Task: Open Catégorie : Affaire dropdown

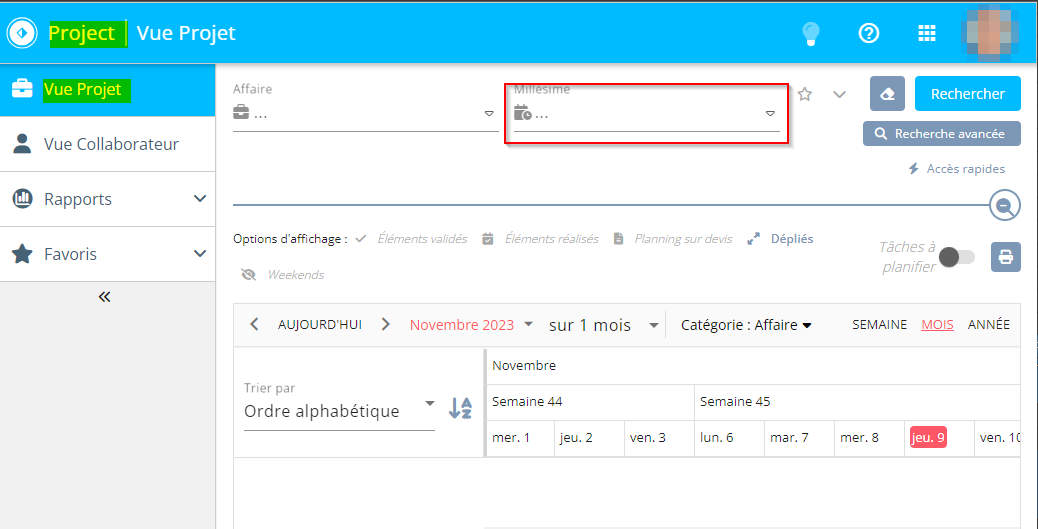Action: click(746, 325)
